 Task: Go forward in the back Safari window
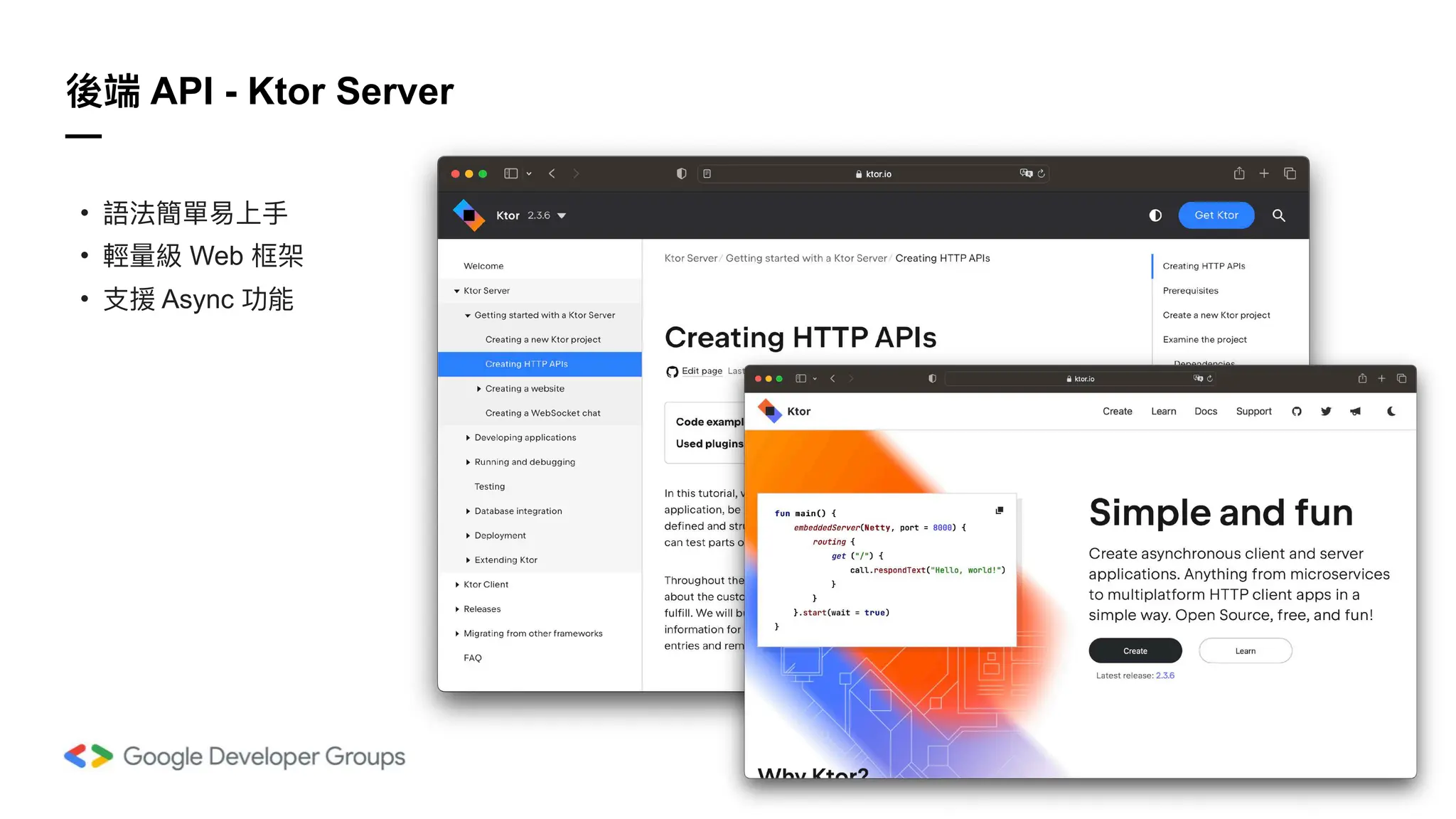576,173
